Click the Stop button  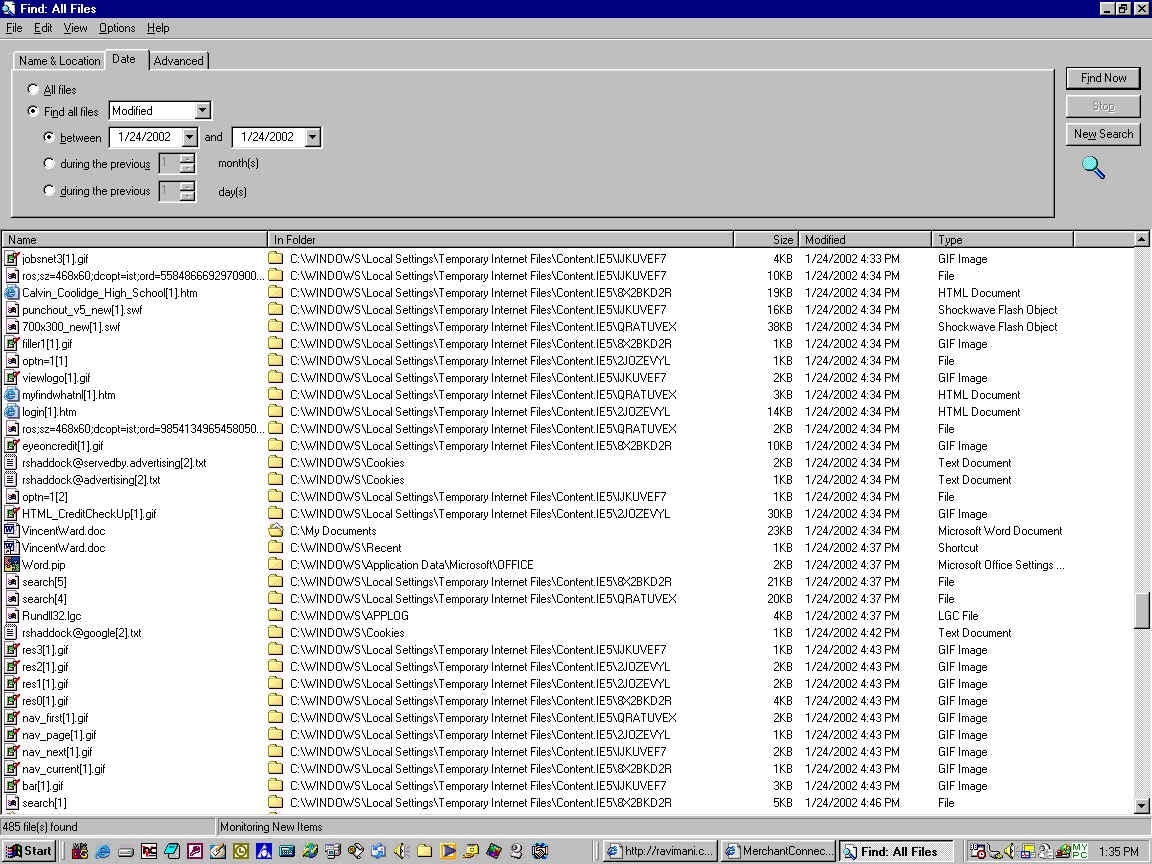point(1103,106)
